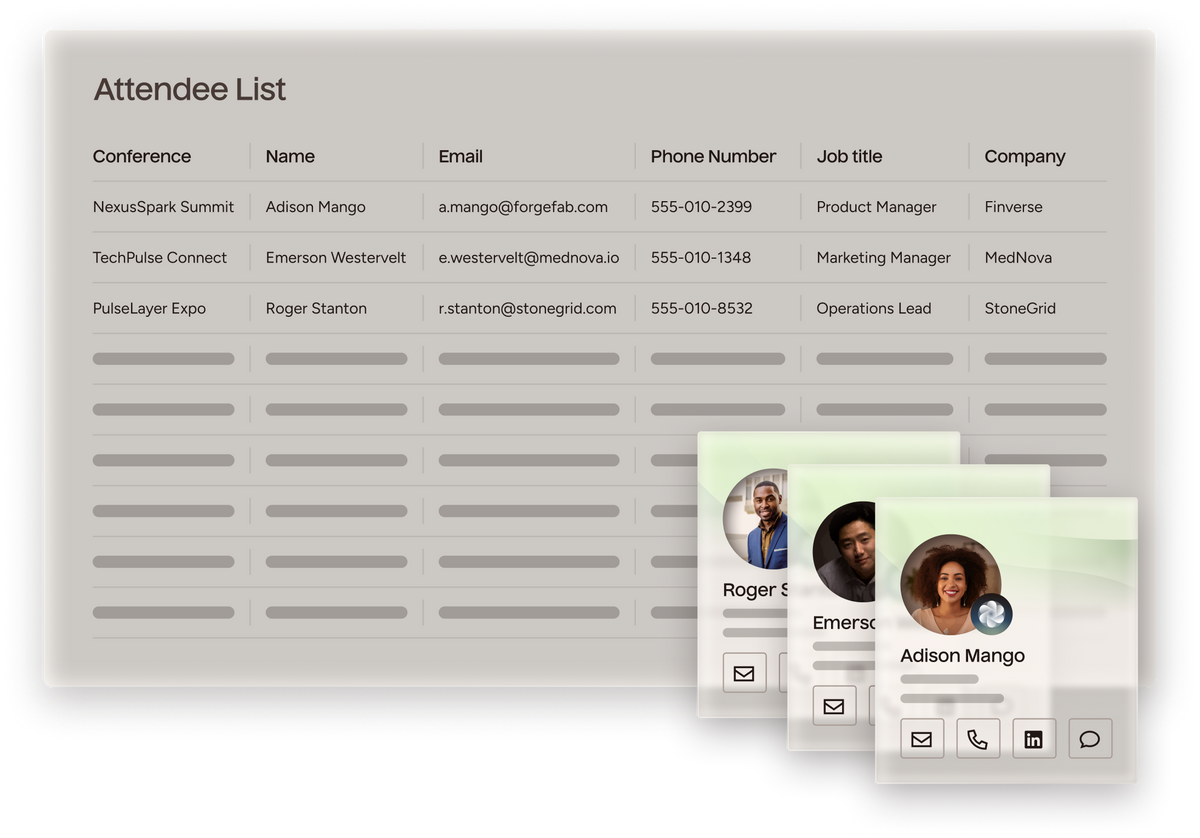Click company badge icon on Adison's avatar

tap(990, 615)
